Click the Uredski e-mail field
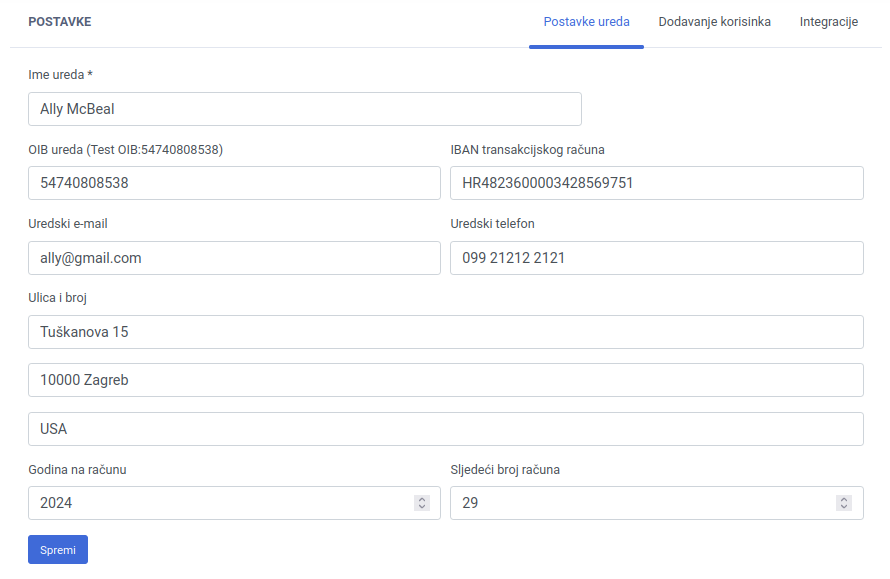The width and height of the screenshot is (890, 579). [x=234, y=258]
